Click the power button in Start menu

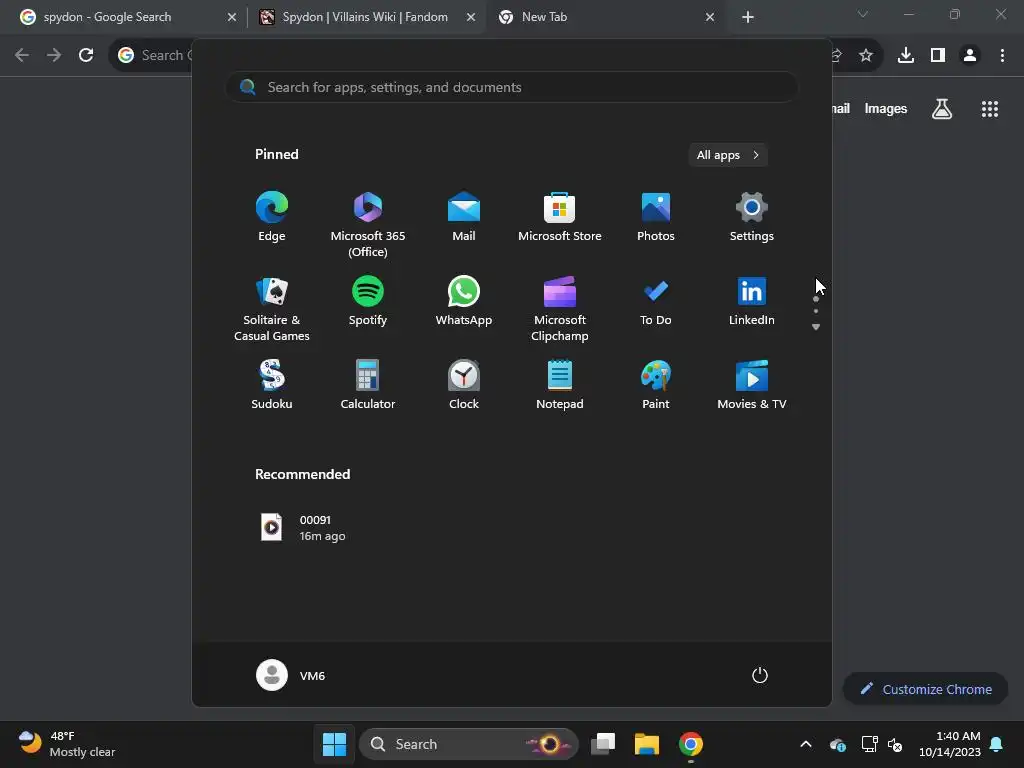click(760, 675)
